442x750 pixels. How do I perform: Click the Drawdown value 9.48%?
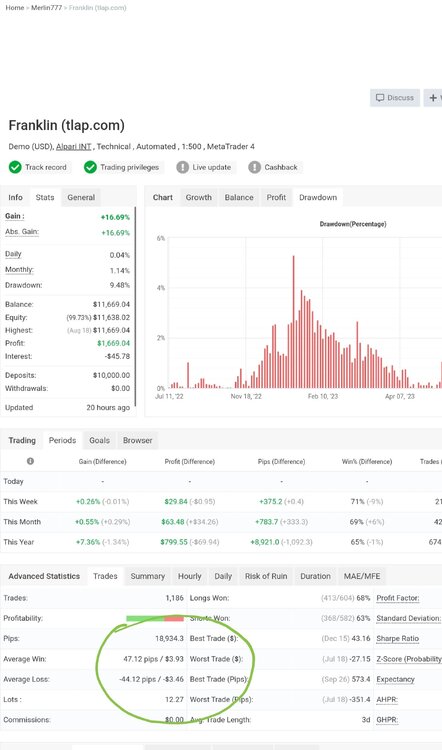pos(120,285)
